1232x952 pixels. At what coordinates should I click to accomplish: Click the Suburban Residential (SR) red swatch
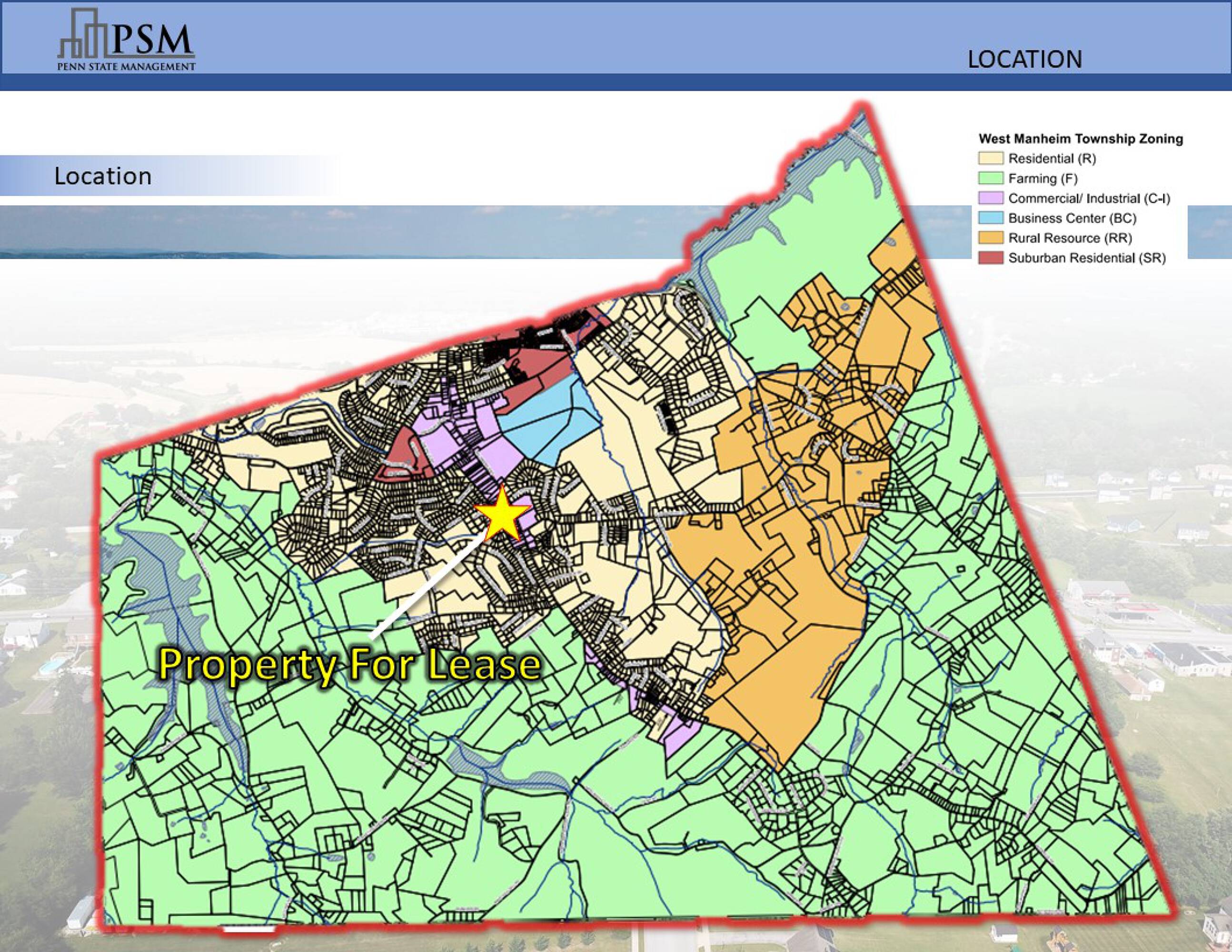point(990,258)
